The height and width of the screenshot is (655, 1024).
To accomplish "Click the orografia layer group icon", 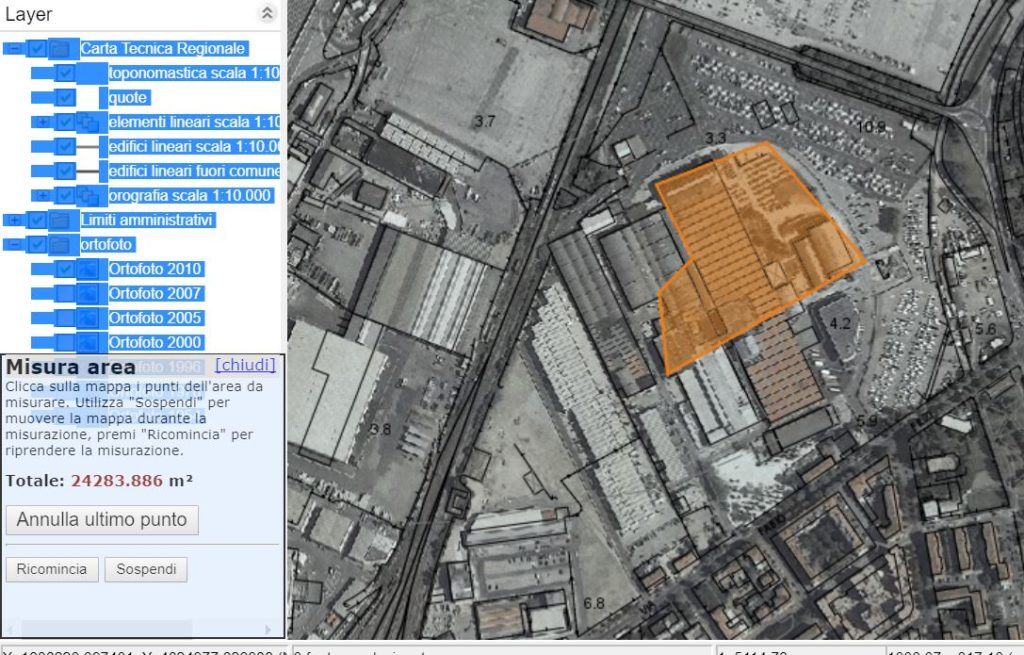I will tap(88, 196).
